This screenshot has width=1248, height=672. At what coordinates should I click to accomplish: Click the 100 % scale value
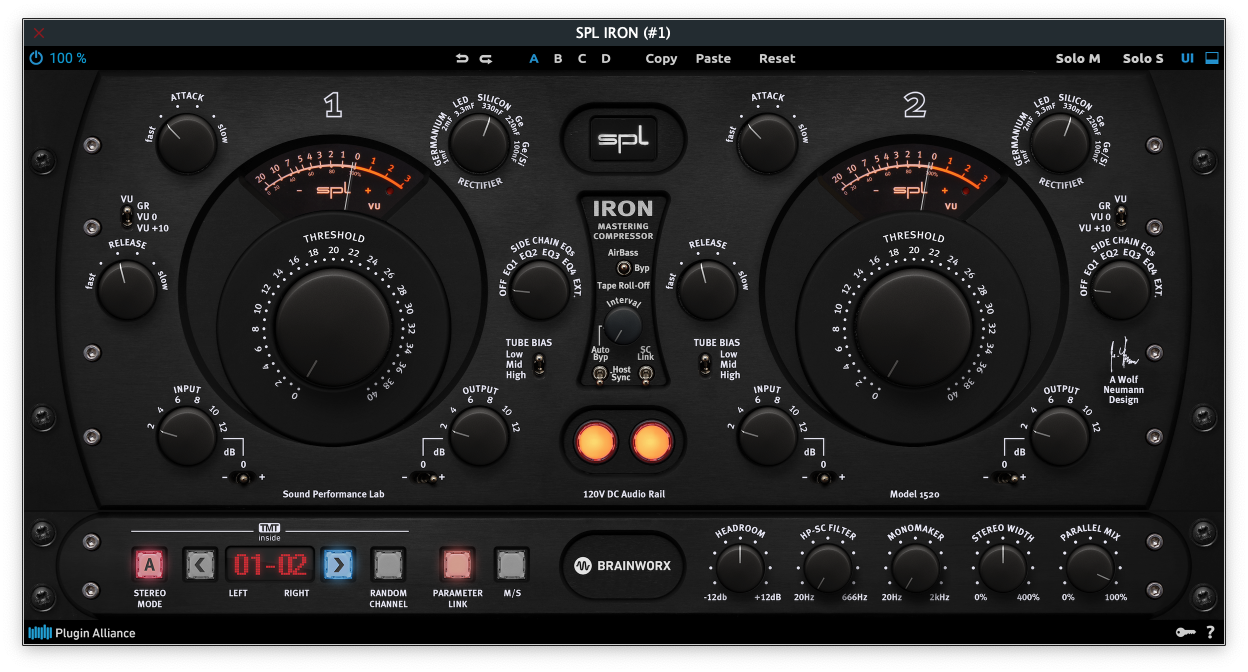[68, 59]
